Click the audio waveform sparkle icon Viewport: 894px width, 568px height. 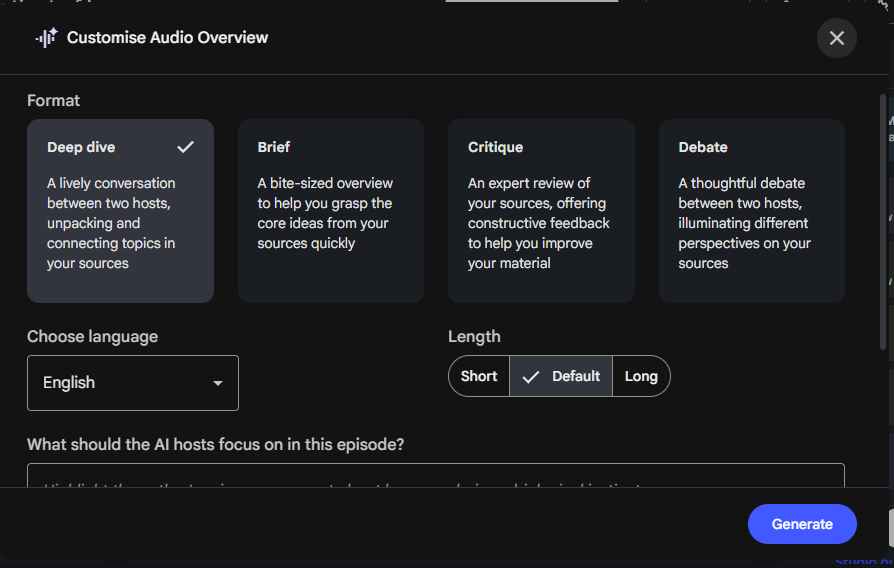[x=47, y=38]
